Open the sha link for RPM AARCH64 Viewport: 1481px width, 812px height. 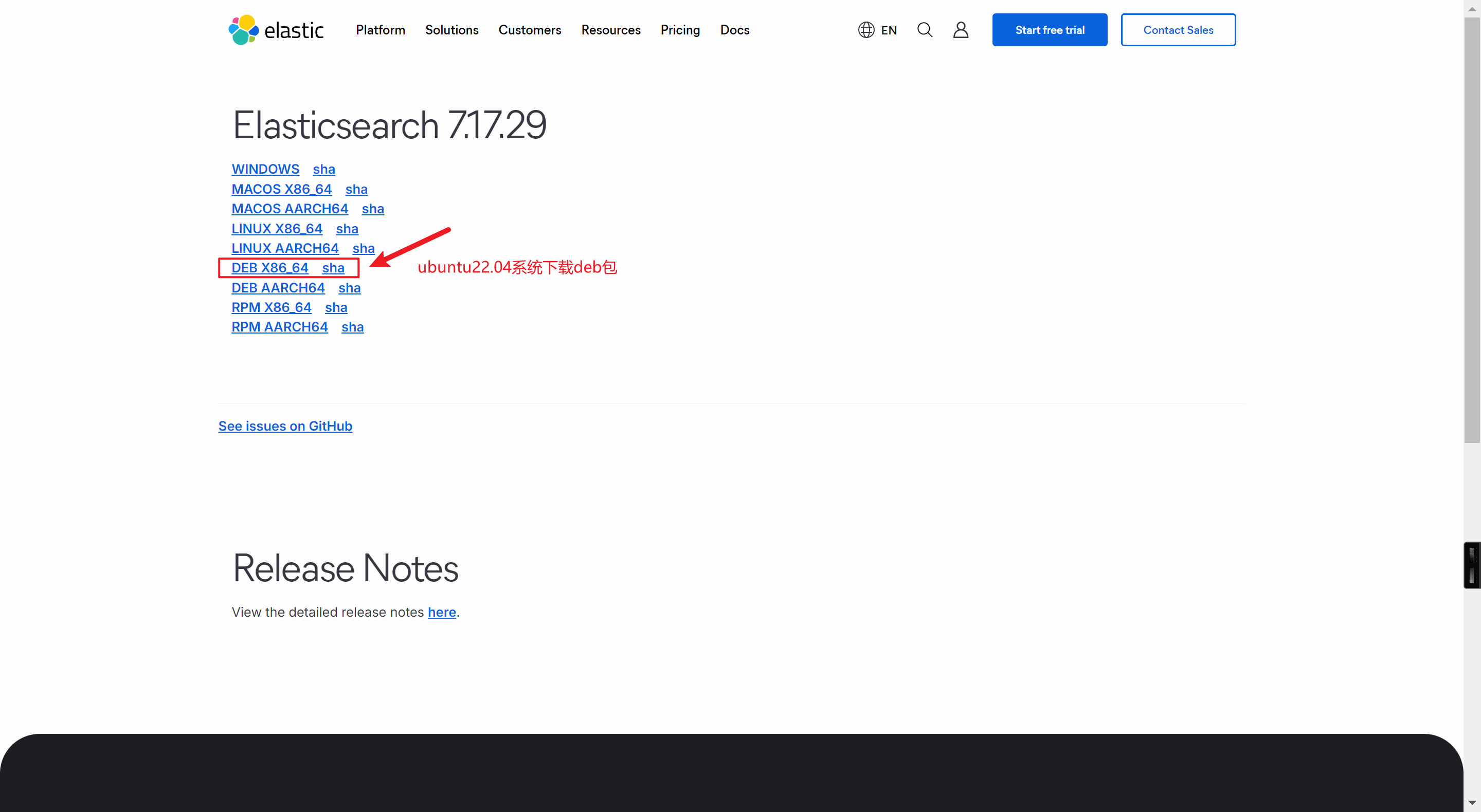[352, 327]
